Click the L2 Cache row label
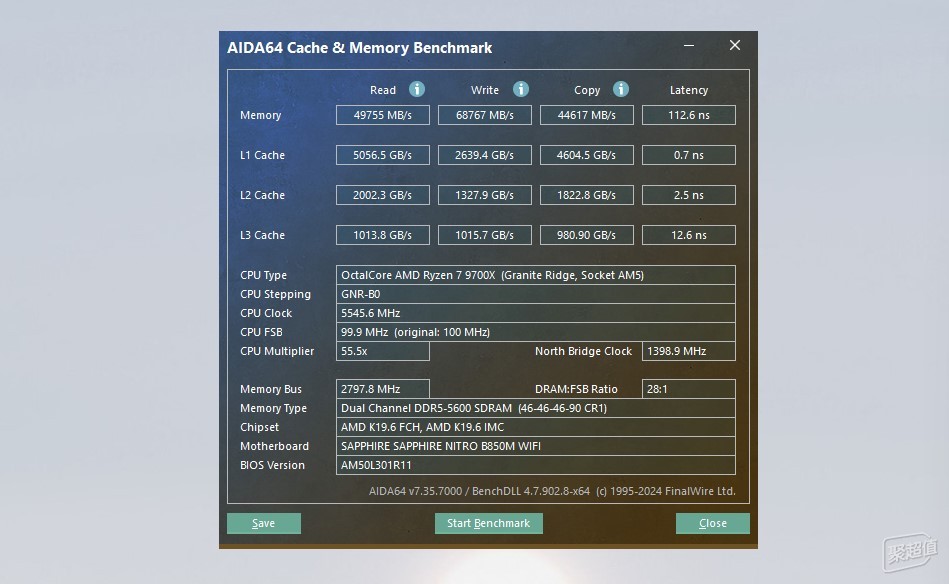The height and width of the screenshot is (584, 949). pyautogui.click(x=262, y=195)
